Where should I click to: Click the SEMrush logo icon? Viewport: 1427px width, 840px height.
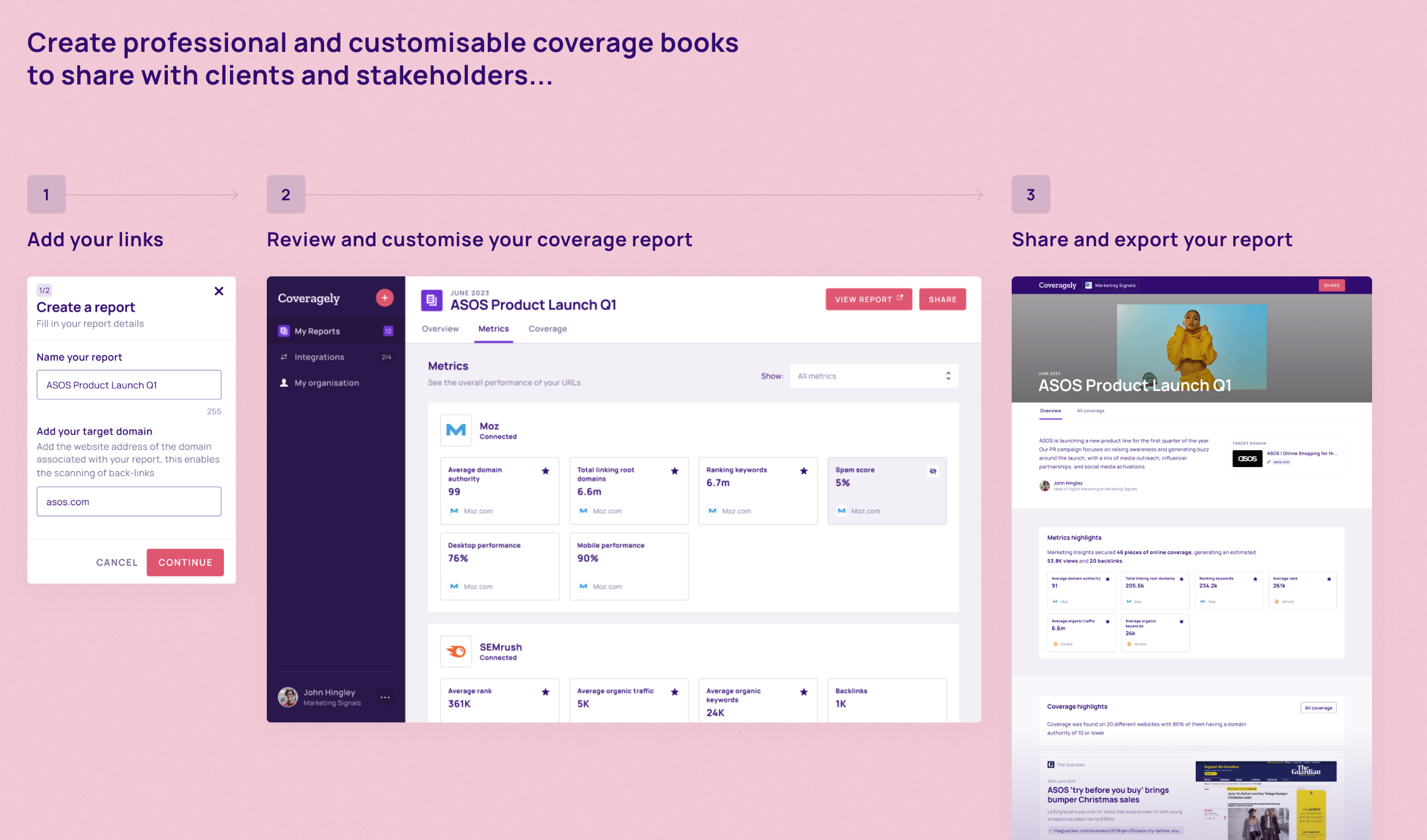coord(456,651)
